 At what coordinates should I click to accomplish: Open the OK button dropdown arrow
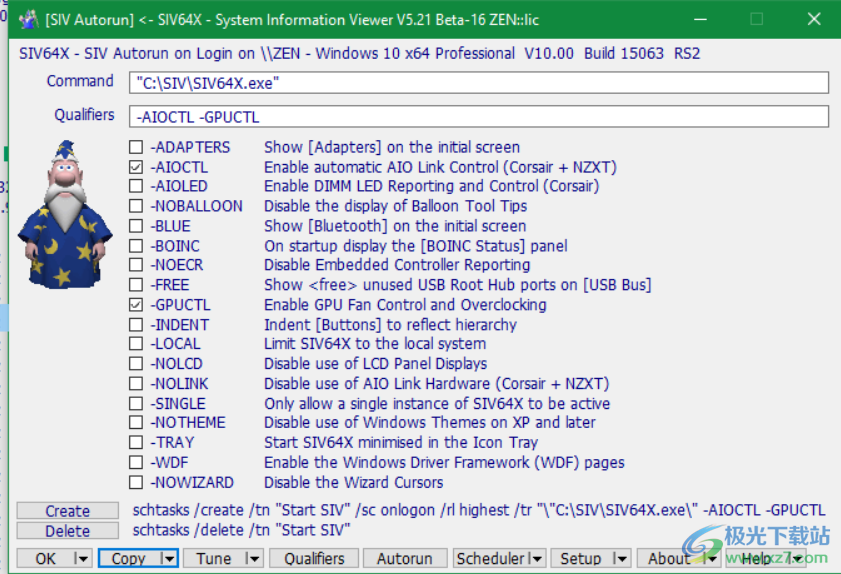pos(82,558)
